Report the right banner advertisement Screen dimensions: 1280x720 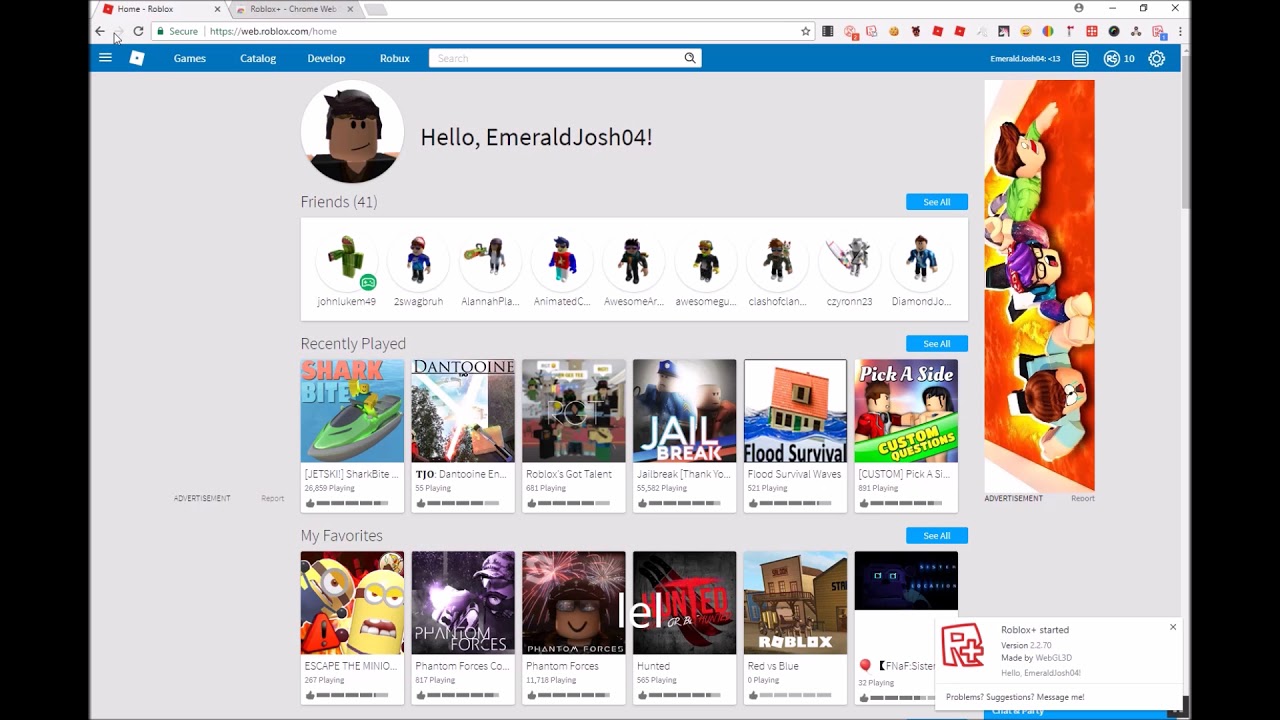tap(1083, 498)
